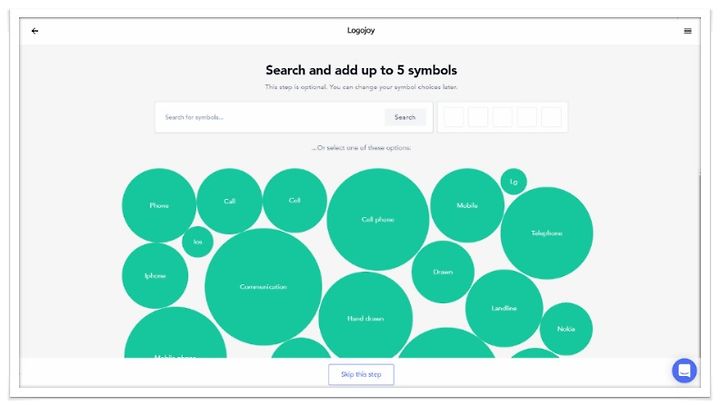
Task: Click the page vertical scrollbar
Action: tap(700, 264)
